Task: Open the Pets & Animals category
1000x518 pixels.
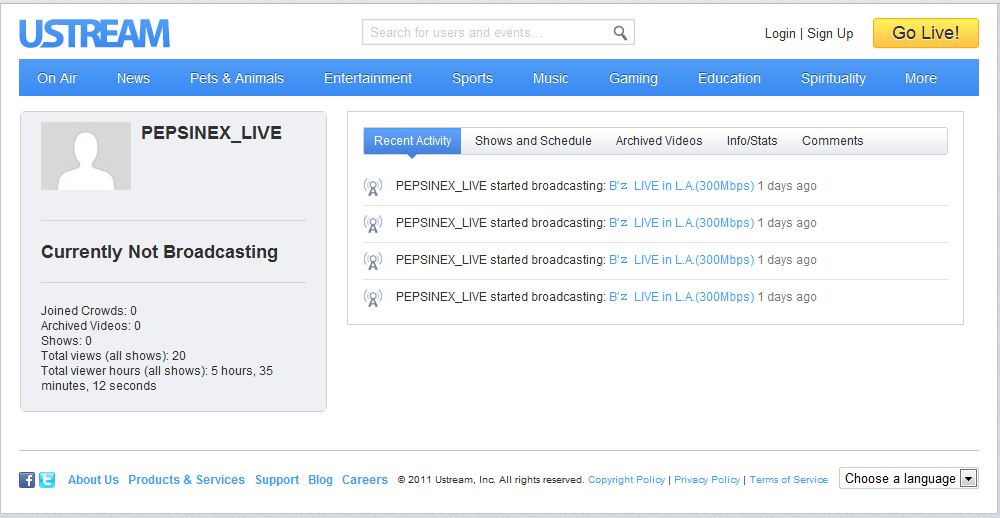Action: tap(237, 78)
